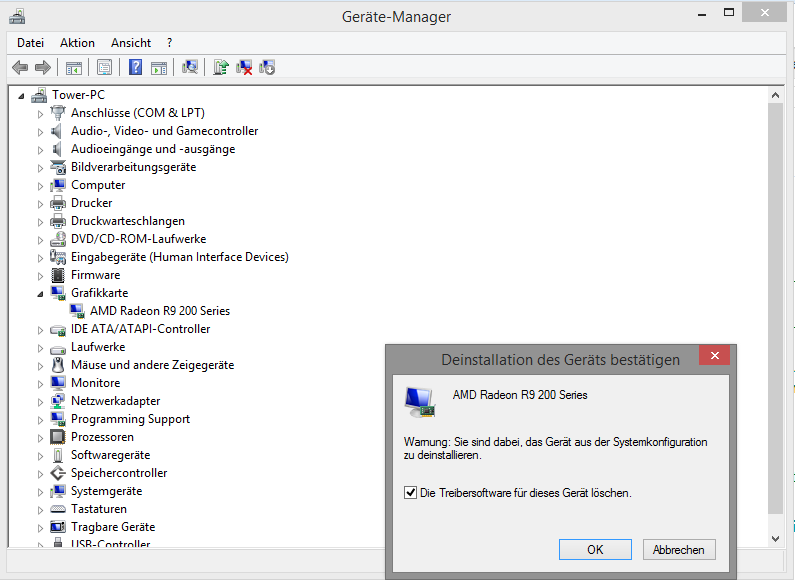Uncheck the Treibersoftware löschen checkbox
Viewport: 795px width, 580px height.
click(x=410, y=492)
